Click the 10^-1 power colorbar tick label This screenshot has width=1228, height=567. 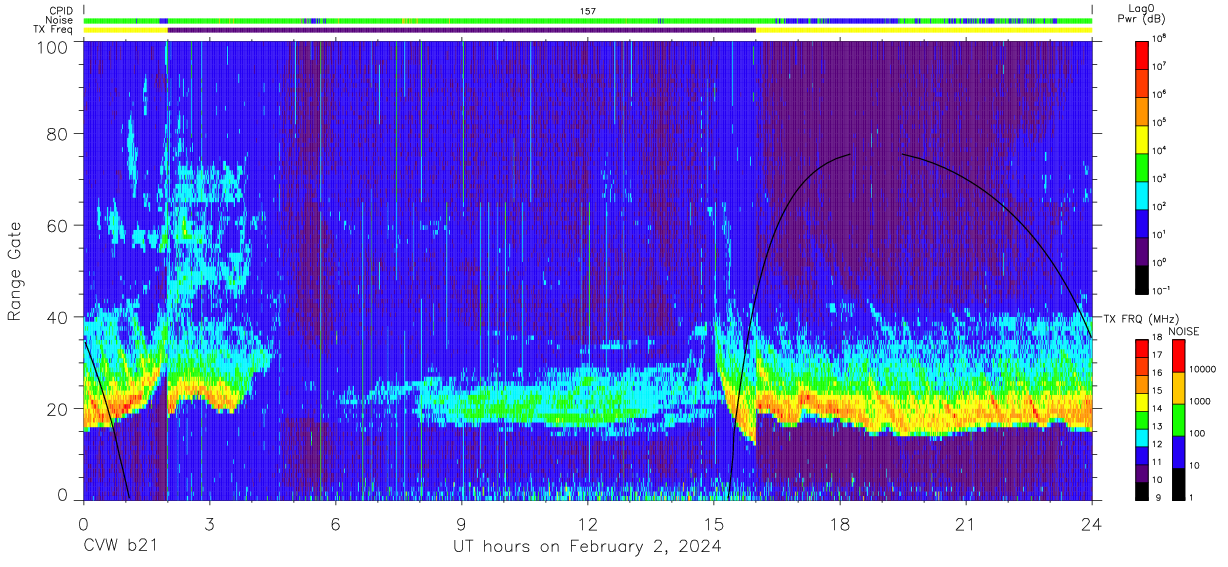point(1162,291)
